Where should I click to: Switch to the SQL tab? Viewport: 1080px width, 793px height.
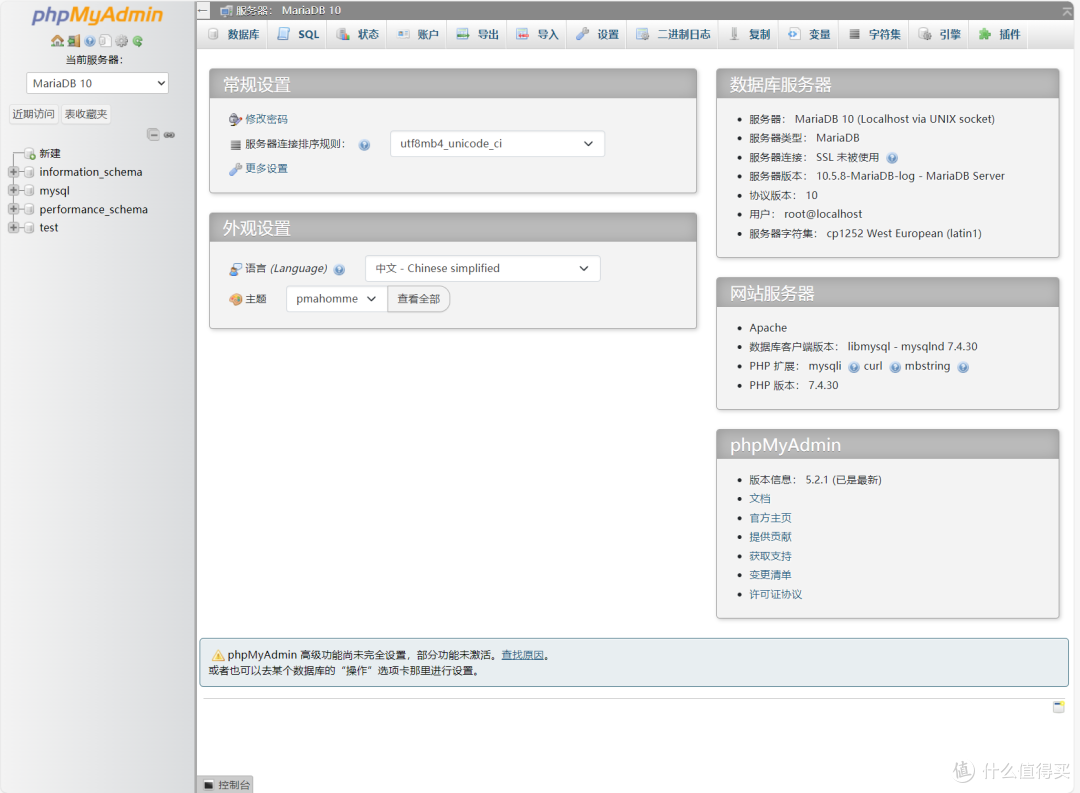tap(298, 34)
